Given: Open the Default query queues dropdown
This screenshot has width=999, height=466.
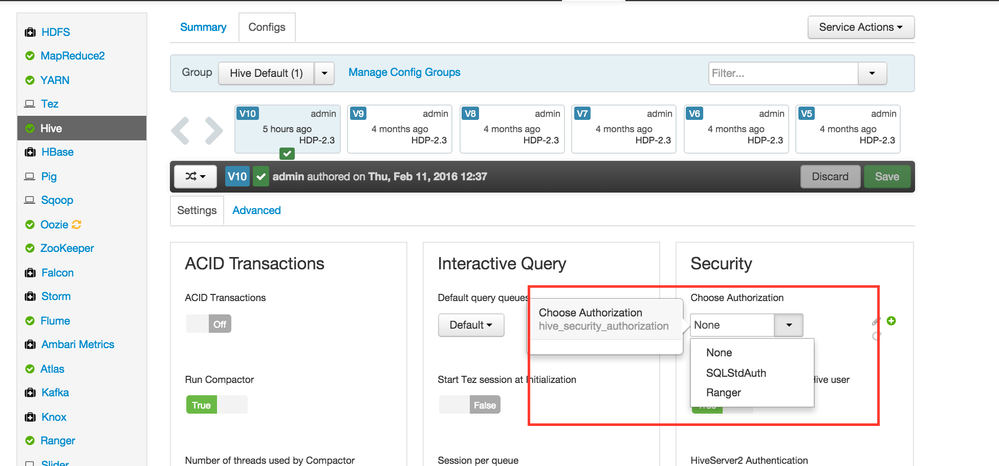Looking at the screenshot, I should point(471,325).
